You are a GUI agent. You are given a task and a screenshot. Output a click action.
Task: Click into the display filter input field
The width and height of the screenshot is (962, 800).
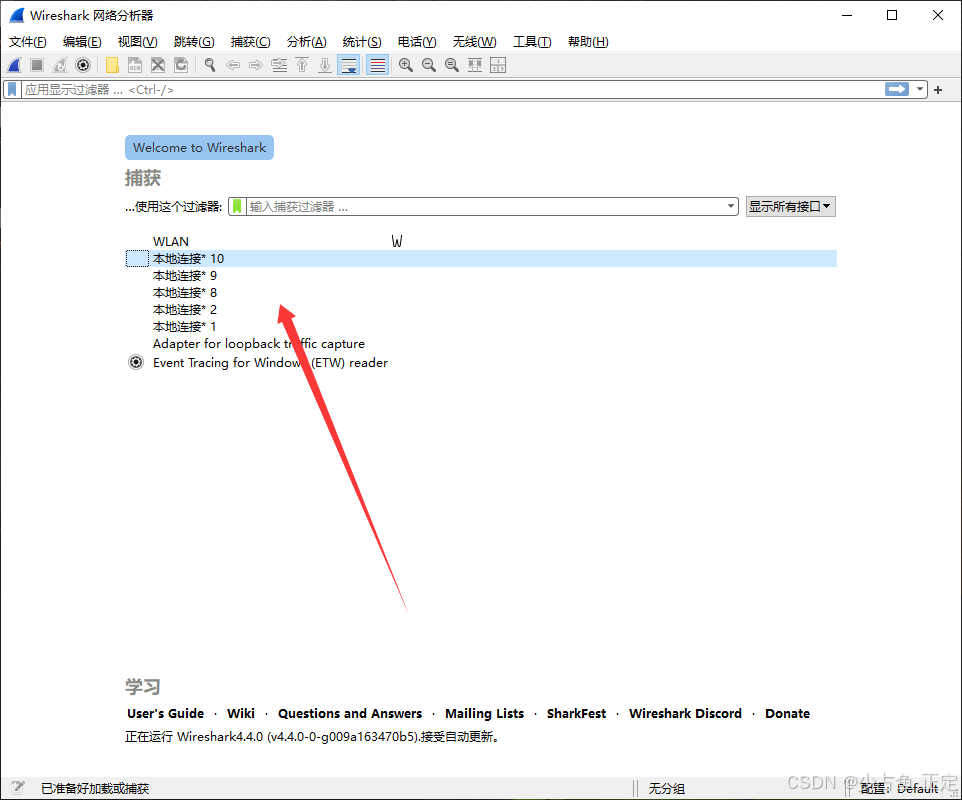coord(453,90)
